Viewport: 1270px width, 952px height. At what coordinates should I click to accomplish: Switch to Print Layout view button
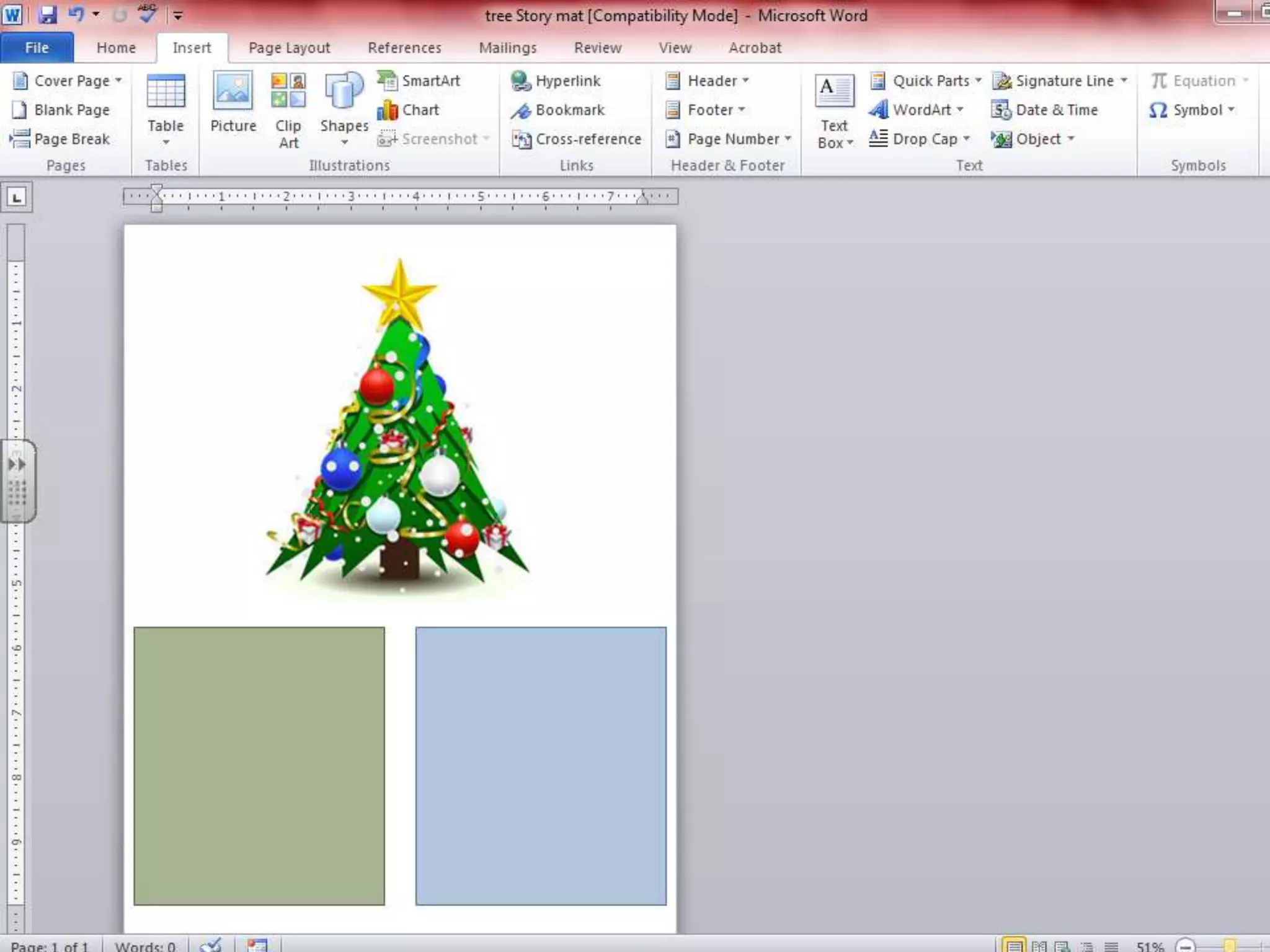(x=1015, y=946)
